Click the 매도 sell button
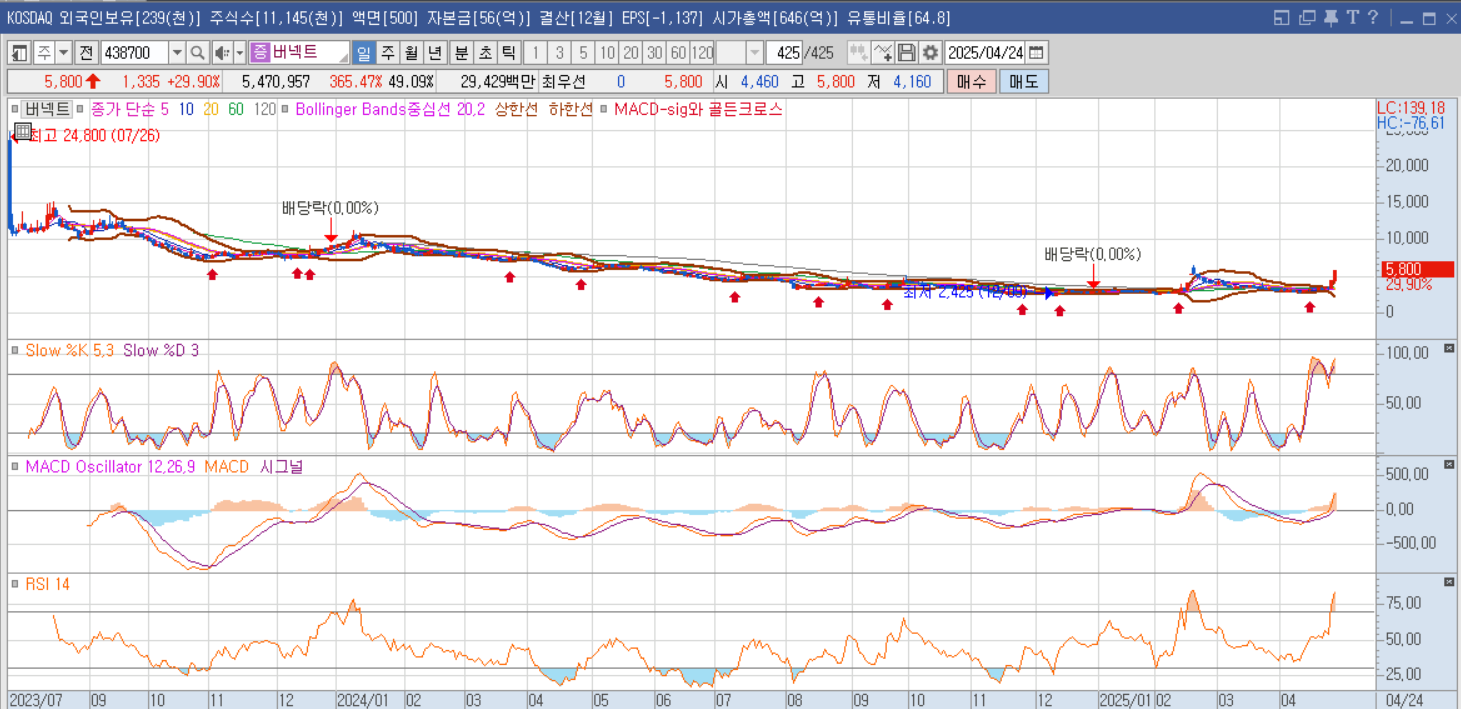This screenshot has height=709, width=1461. coord(1024,82)
